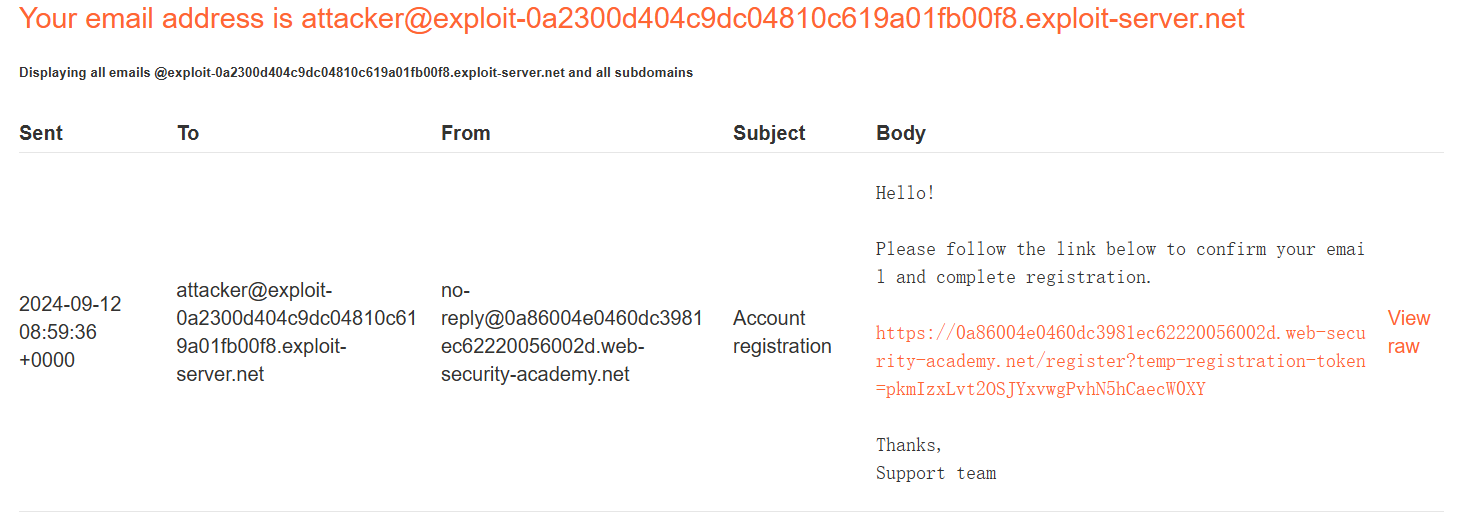The width and height of the screenshot is (1471, 515).
Task: Click the From column header
Action: (x=466, y=133)
